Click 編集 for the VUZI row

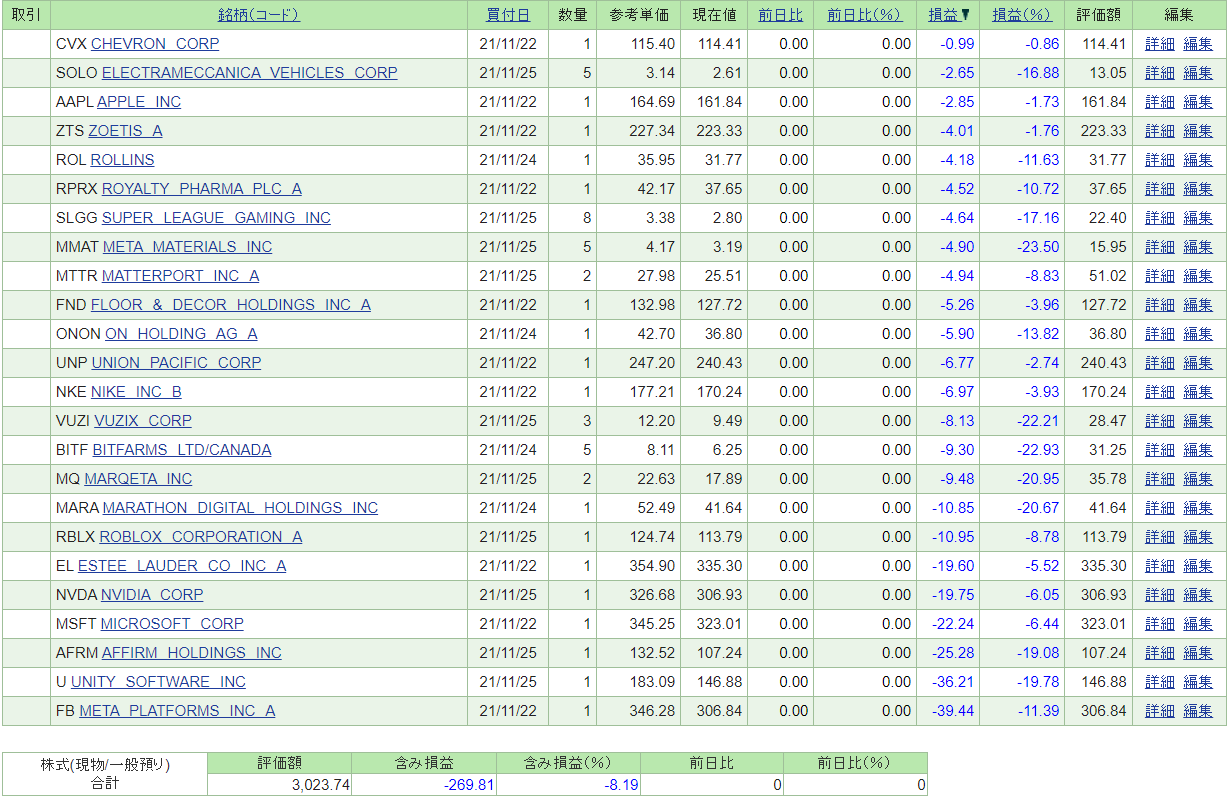[1198, 421]
